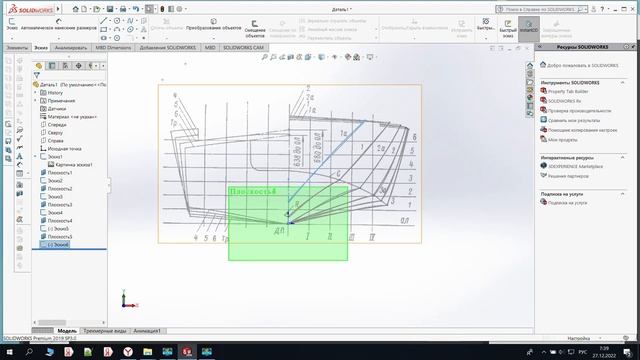640x360 pixels.
Task: Click Преобразование объектов convert entities tool
Action: pyautogui.click(x=213, y=24)
